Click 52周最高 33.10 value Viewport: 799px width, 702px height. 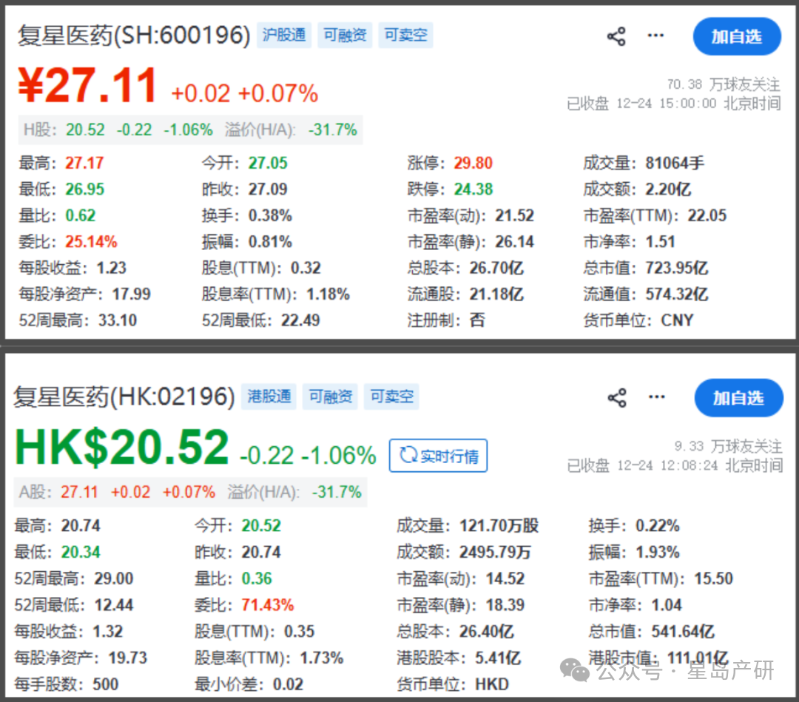tap(117, 320)
